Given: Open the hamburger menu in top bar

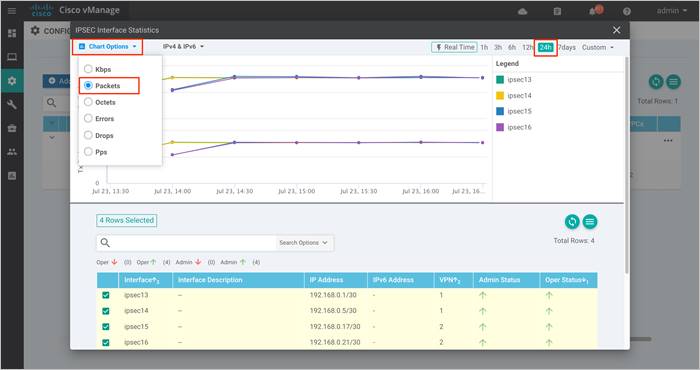Looking at the screenshot, I should 12,10.
